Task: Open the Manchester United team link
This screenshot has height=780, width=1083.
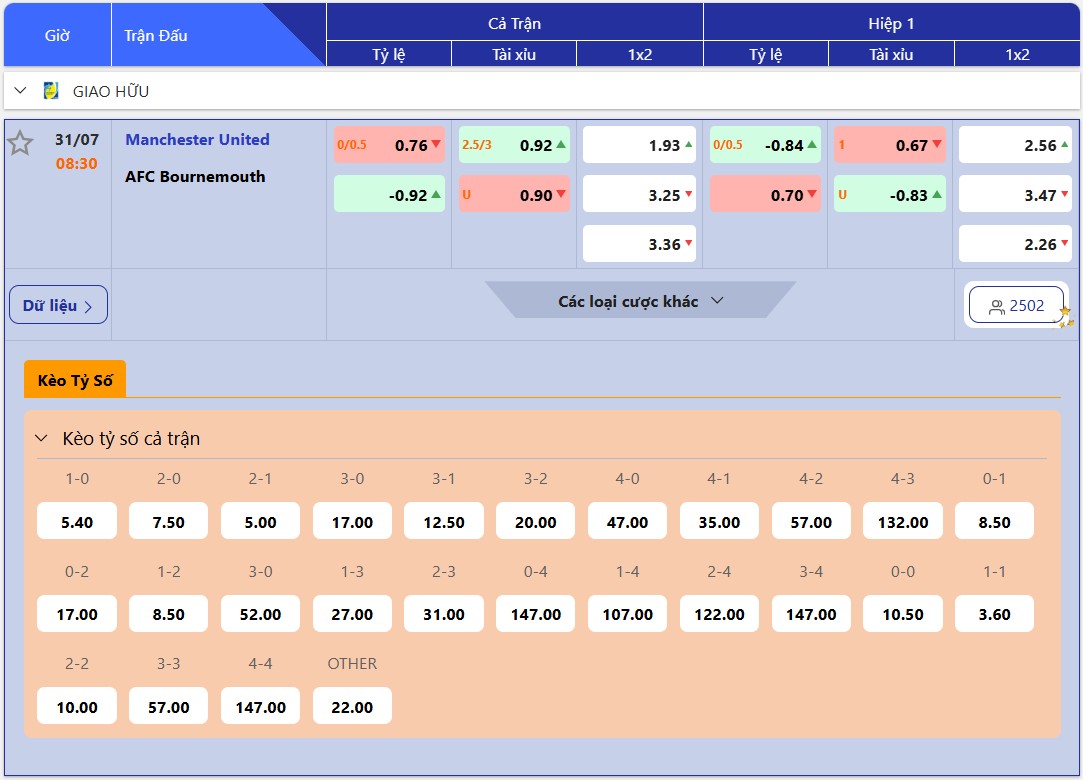Action: point(197,140)
